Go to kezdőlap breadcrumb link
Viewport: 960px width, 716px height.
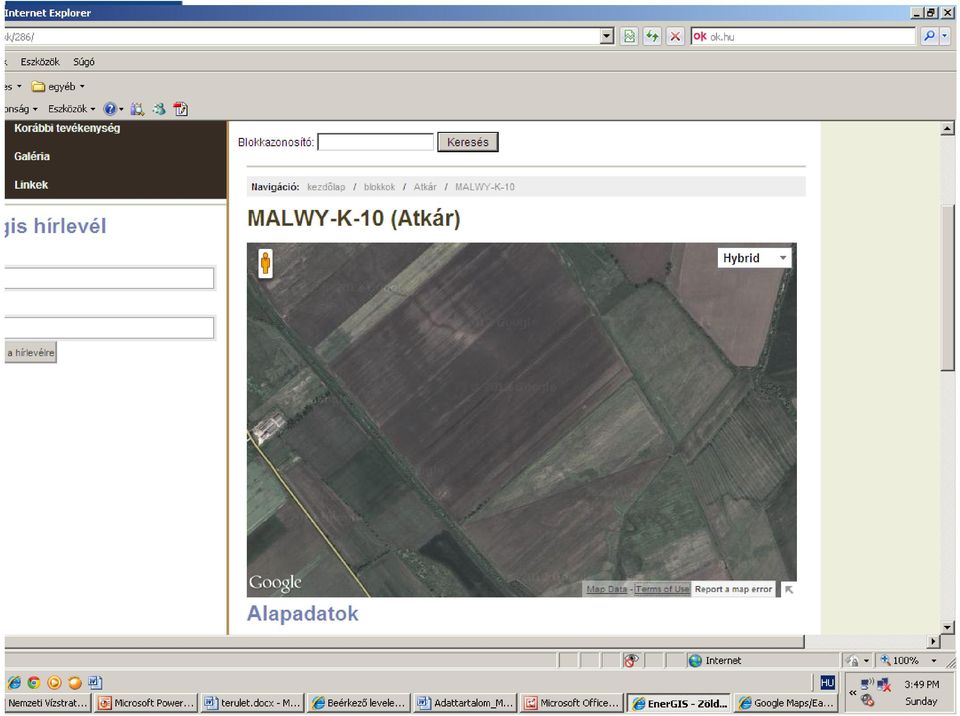[326, 187]
